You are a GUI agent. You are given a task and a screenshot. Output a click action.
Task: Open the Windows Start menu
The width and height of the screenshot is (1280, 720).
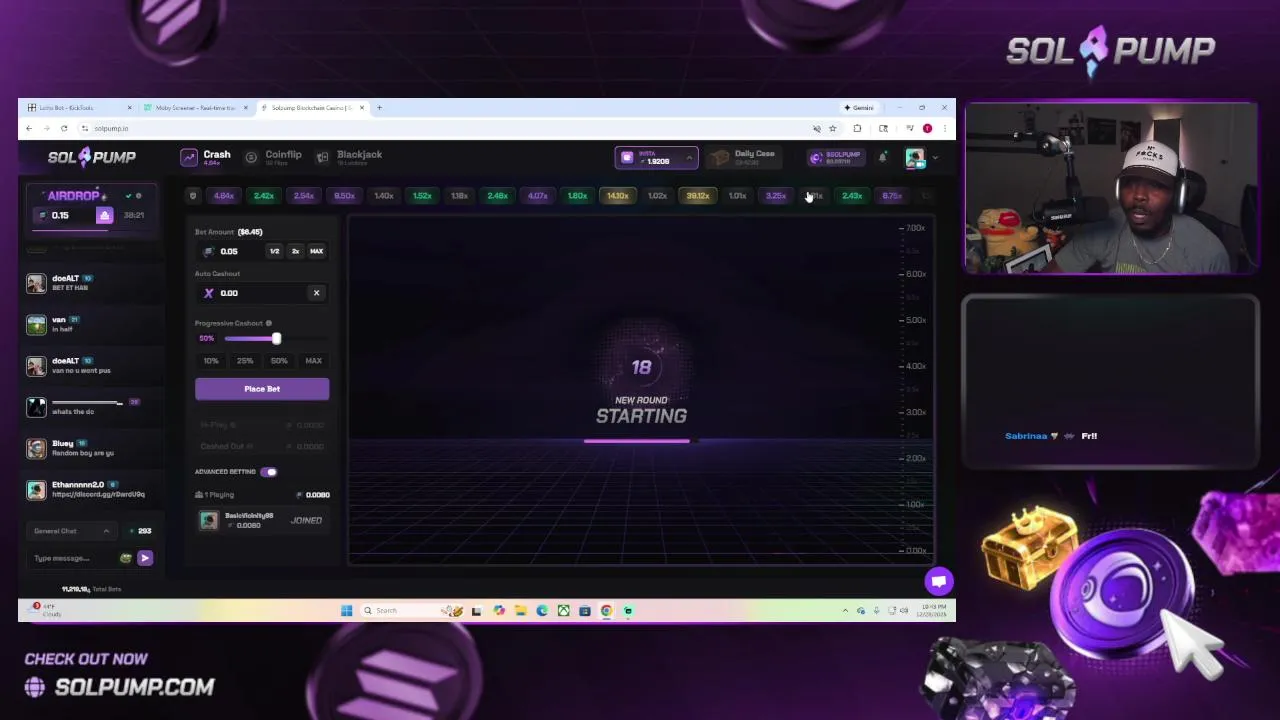346,610
